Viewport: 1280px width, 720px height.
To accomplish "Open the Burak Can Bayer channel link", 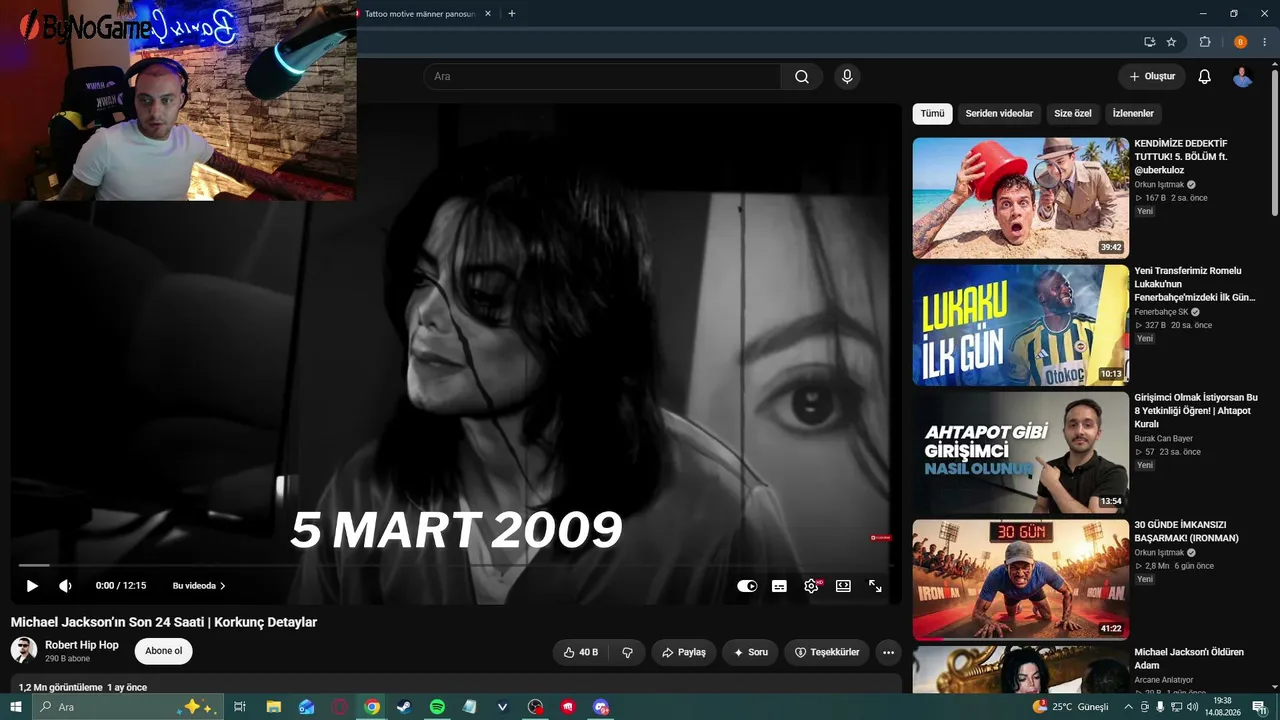I will 1163,439.
